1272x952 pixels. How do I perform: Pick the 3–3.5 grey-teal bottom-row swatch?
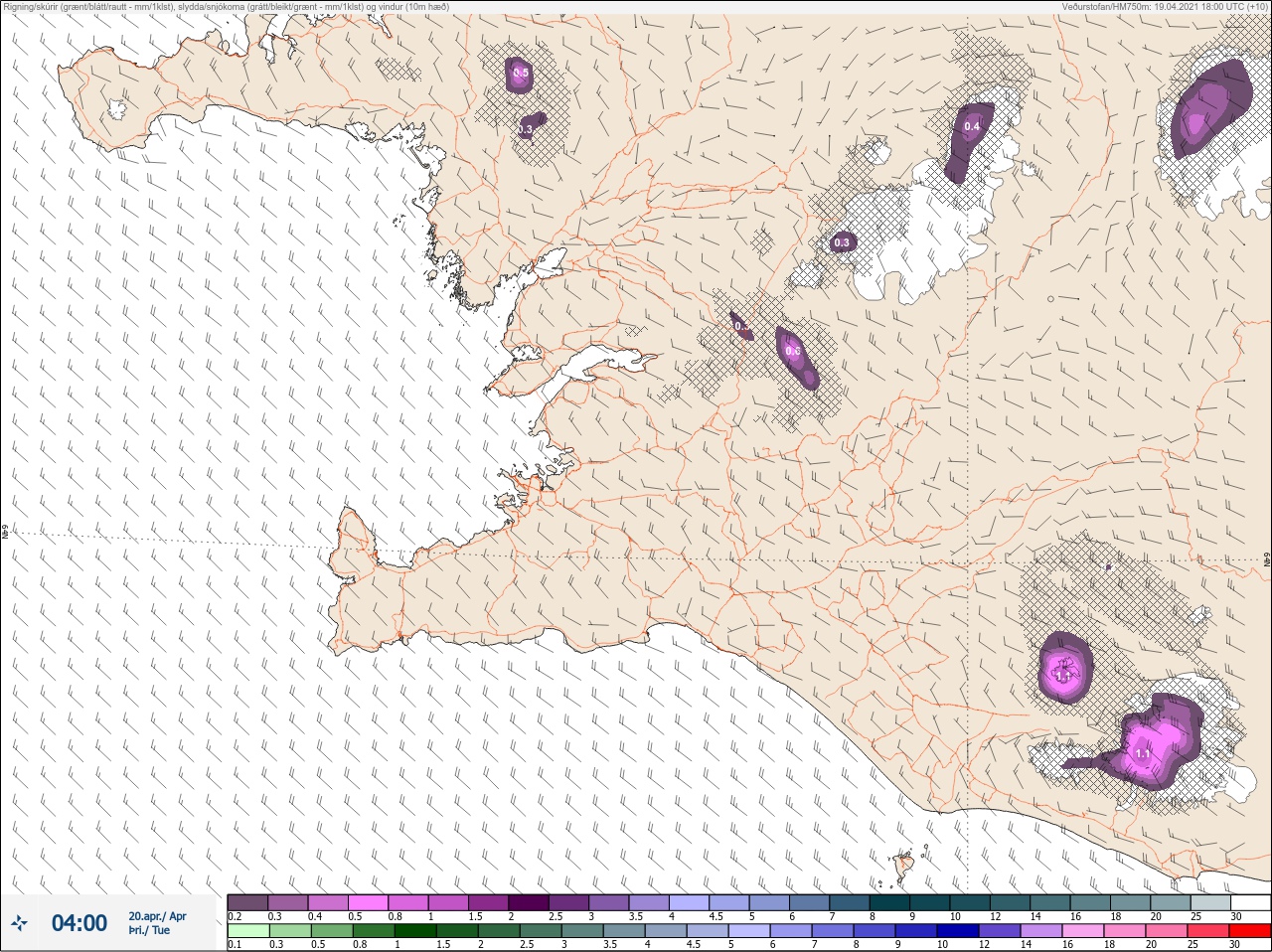(x=582, y=931)
